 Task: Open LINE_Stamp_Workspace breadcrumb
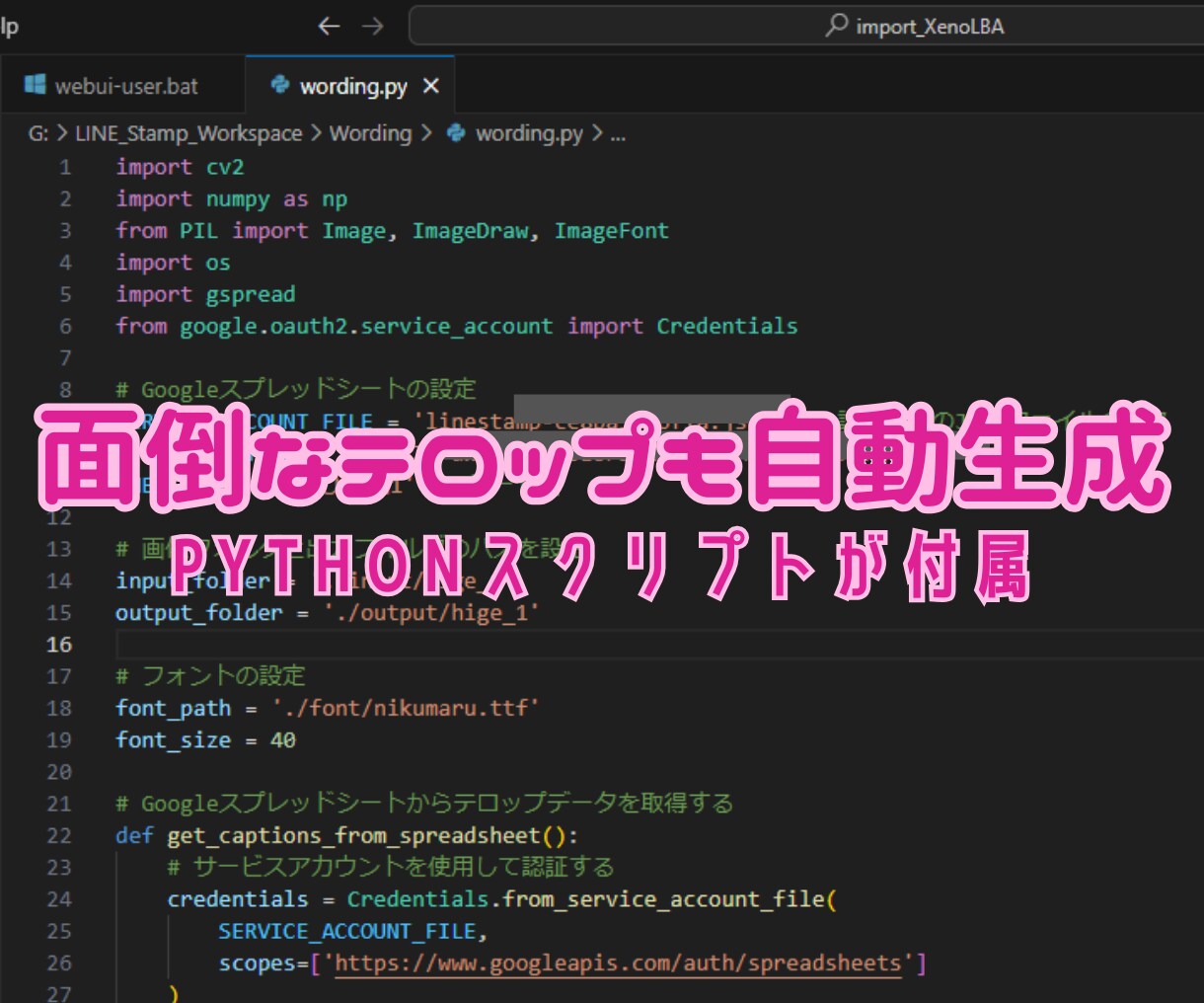click(x=188, y=133)
